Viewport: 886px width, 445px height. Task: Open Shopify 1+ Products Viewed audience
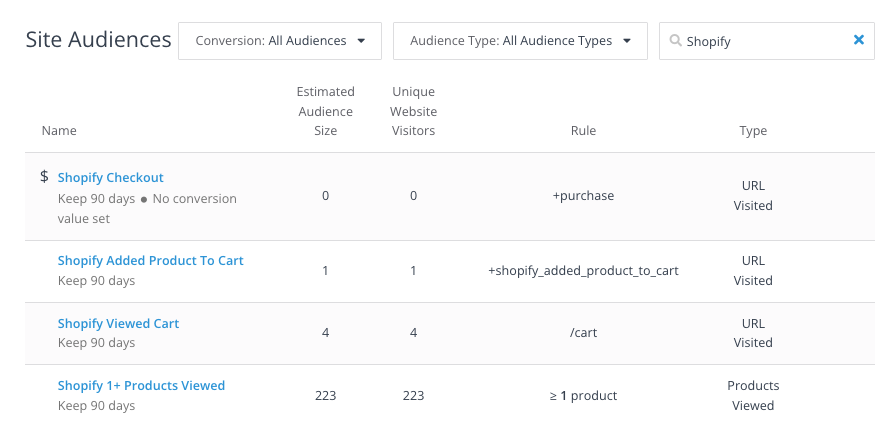click(x=141, y=385)
